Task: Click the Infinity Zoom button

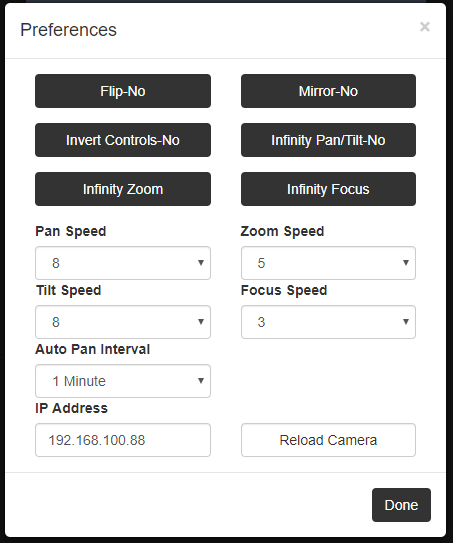Action: click(x=123, y=189)
